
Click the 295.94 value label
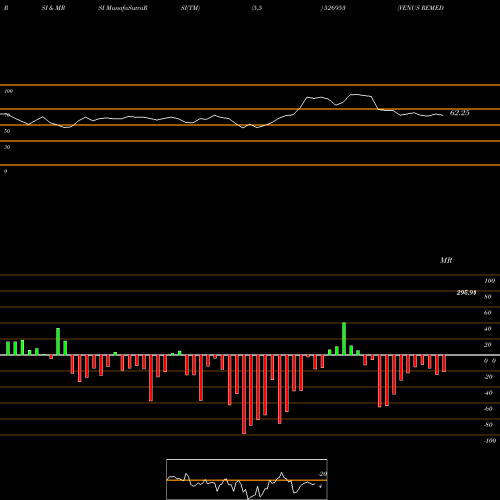(466, 293)
